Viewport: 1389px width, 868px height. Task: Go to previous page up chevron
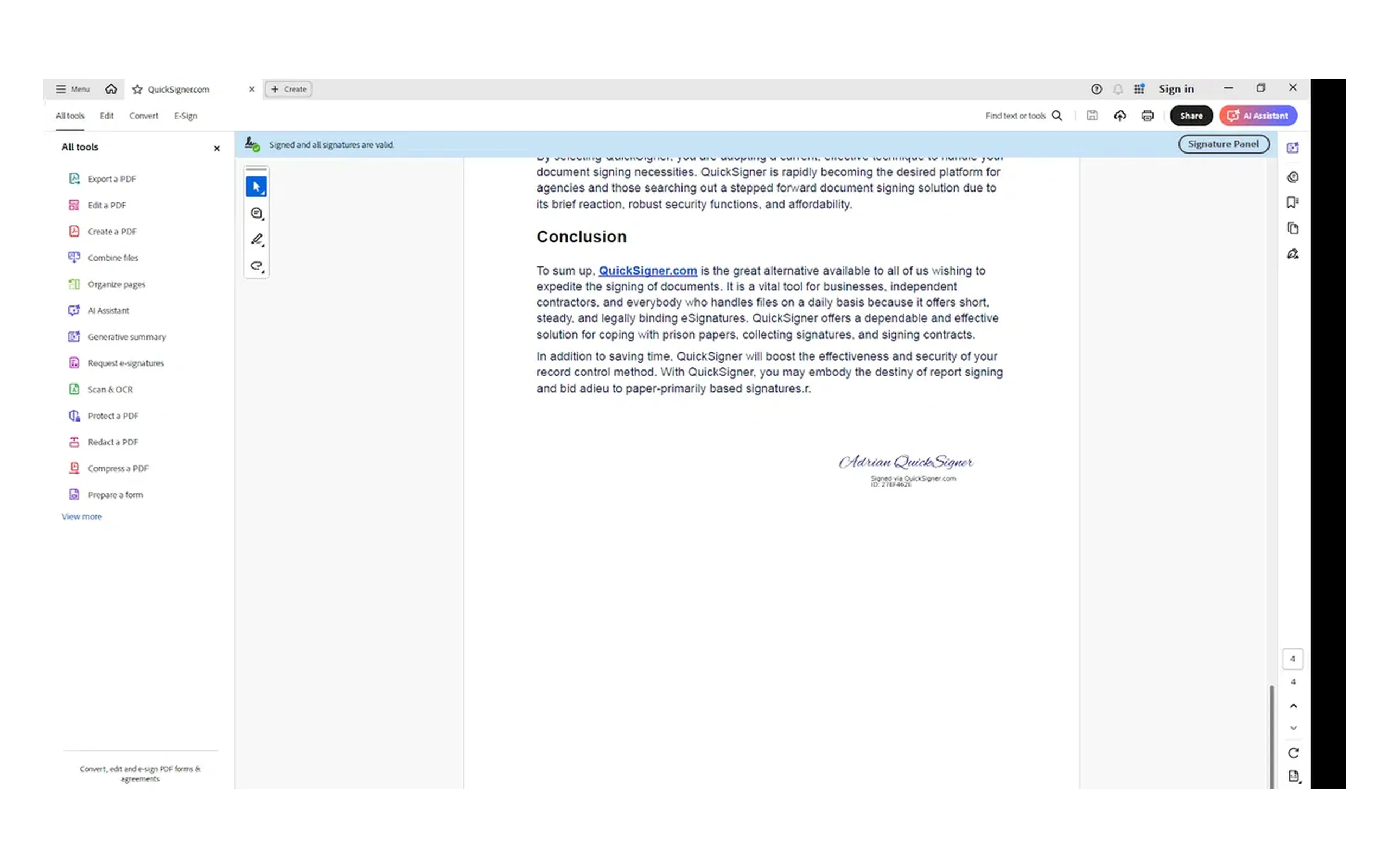(1293, 706)
